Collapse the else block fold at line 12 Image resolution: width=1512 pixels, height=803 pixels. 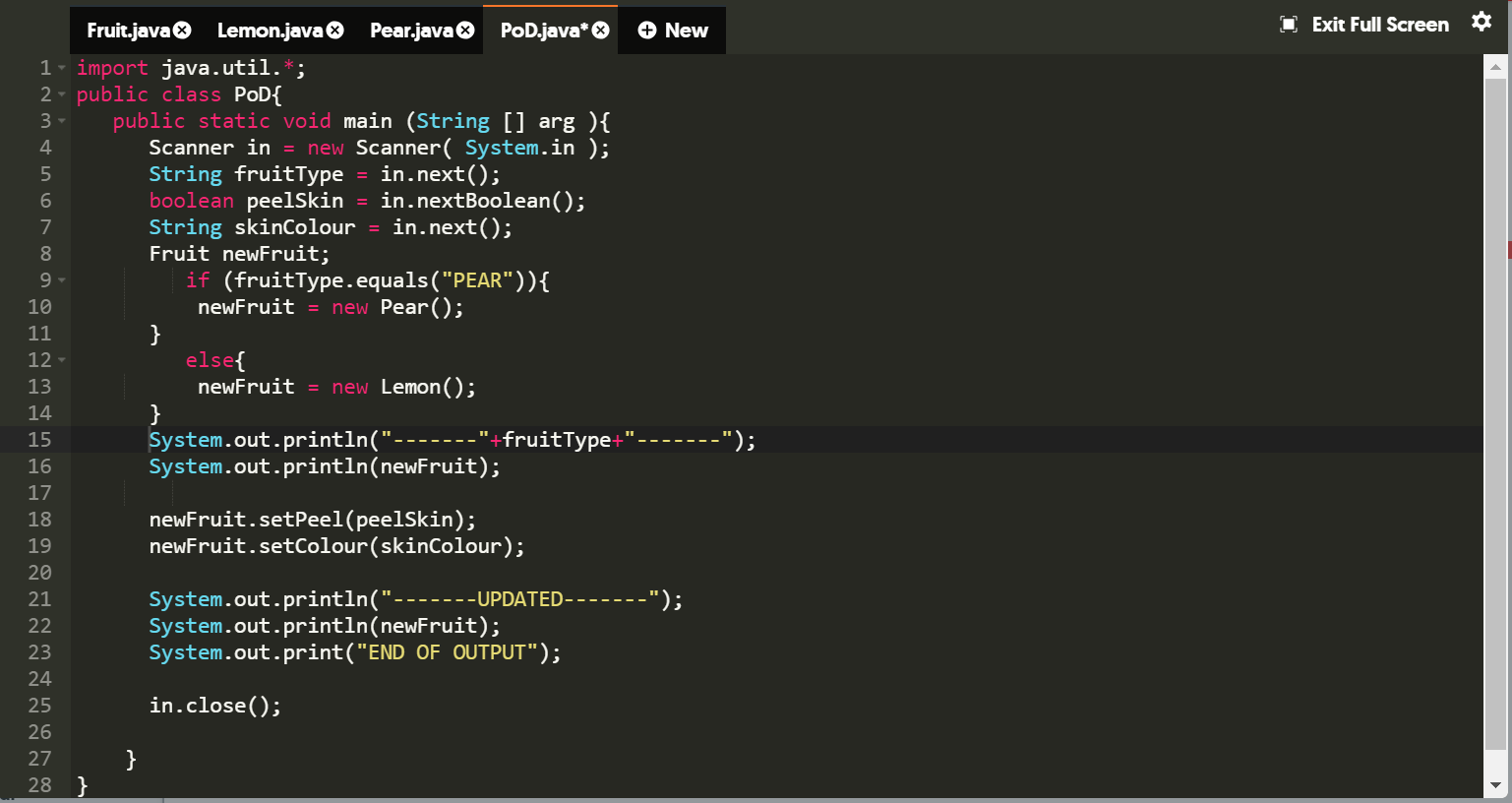(62, 360)
